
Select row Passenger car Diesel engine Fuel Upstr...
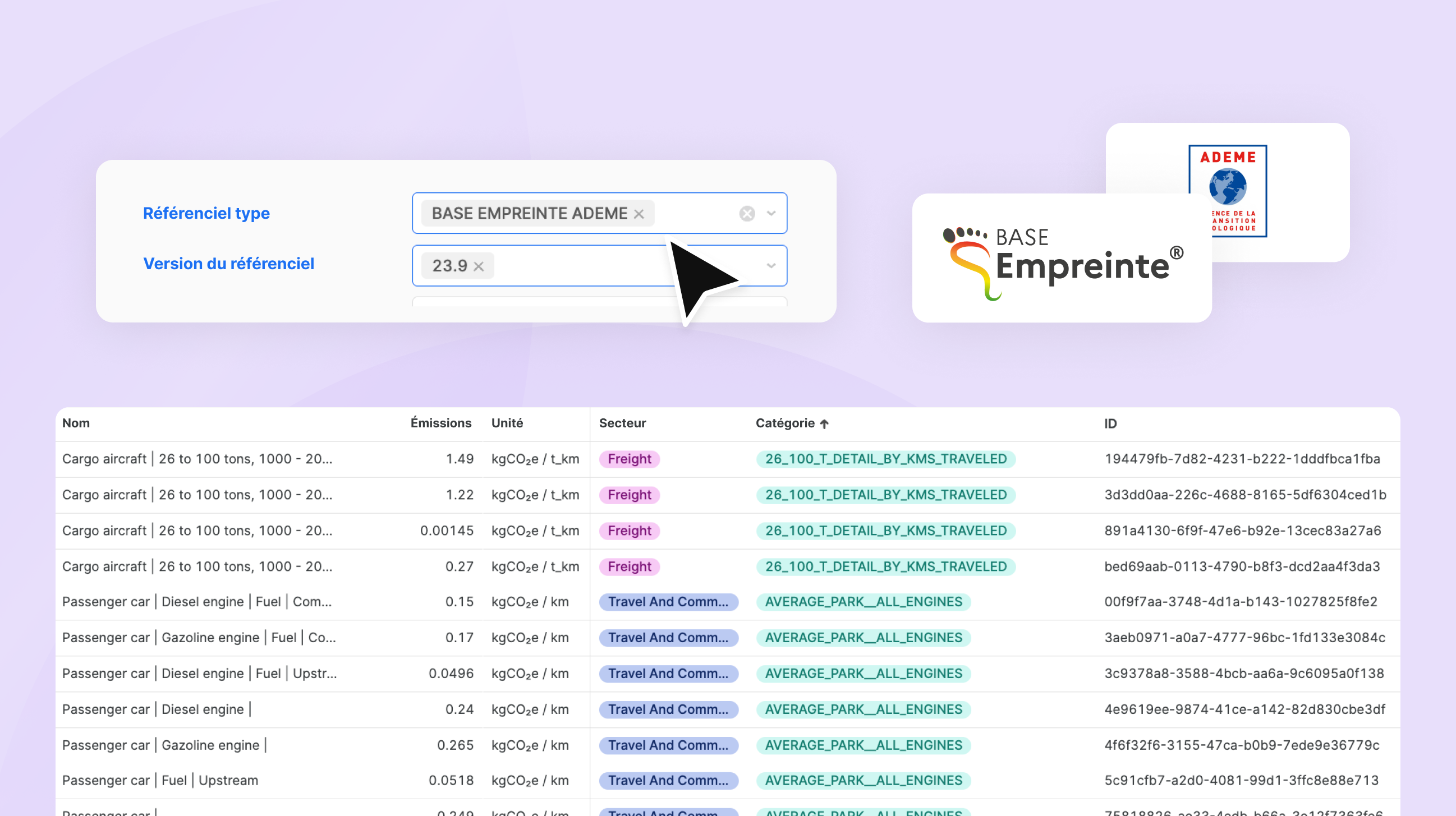point(727,674)
